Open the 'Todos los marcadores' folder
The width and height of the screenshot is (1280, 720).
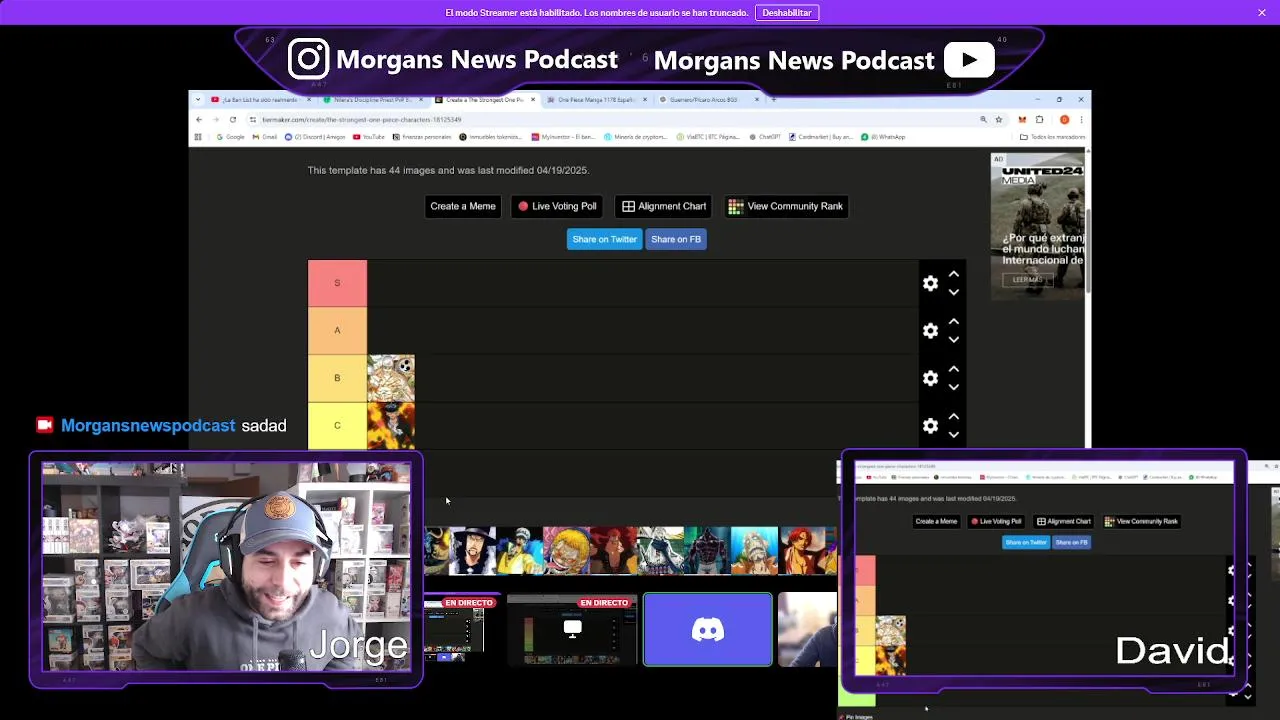(1053, 137)
